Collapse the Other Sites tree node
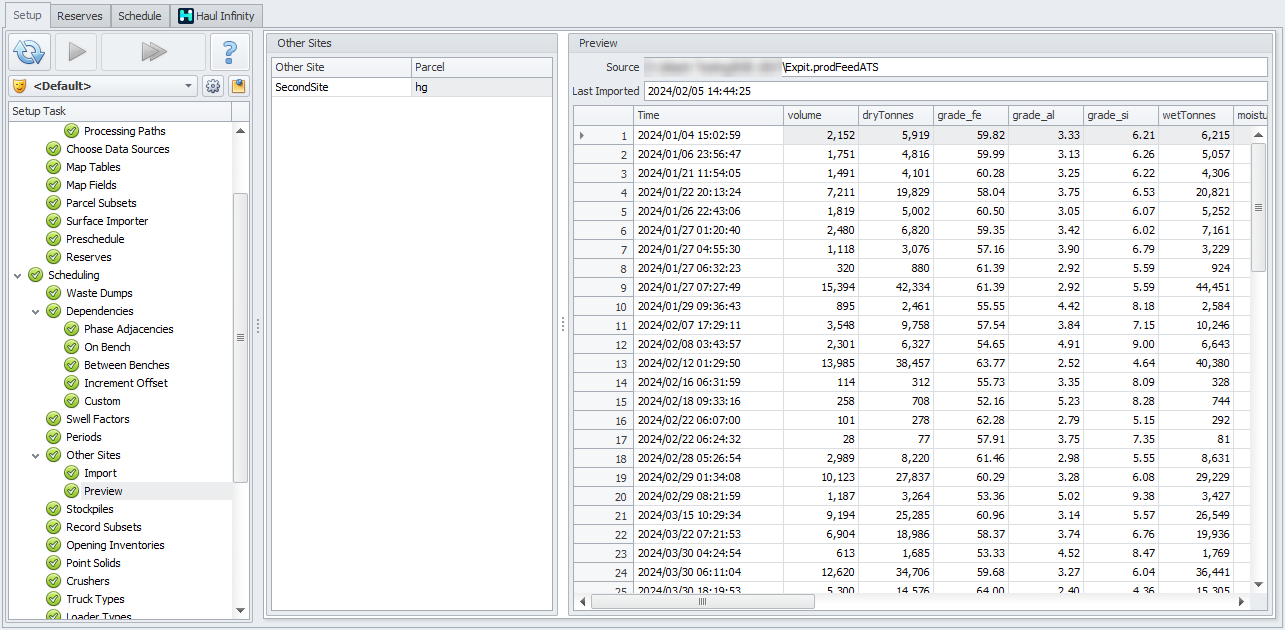Image resolution: width=1285 pixels, height=630 pixels. click(x=36, y=455)
